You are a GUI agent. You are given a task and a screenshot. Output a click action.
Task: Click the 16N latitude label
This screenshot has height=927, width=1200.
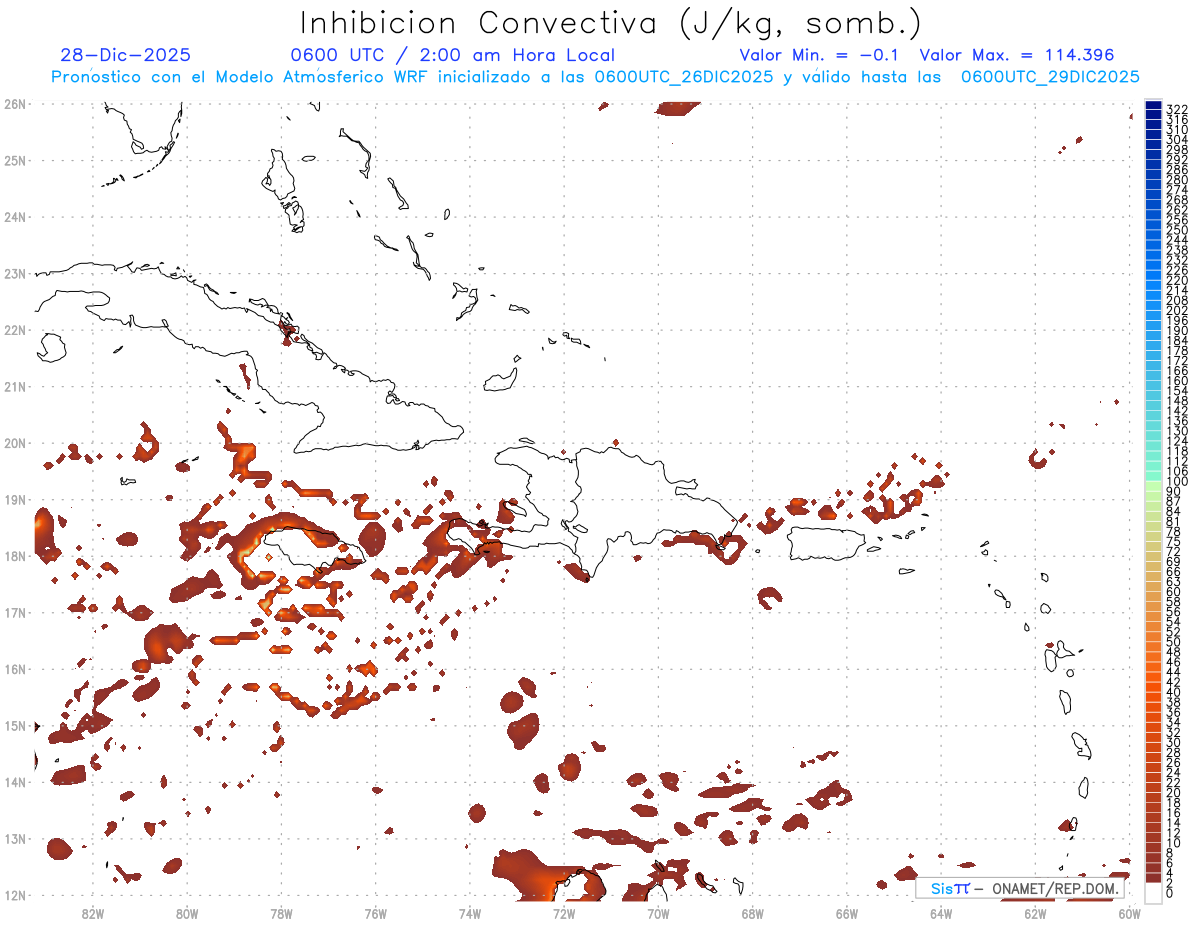tap(15, 669)
